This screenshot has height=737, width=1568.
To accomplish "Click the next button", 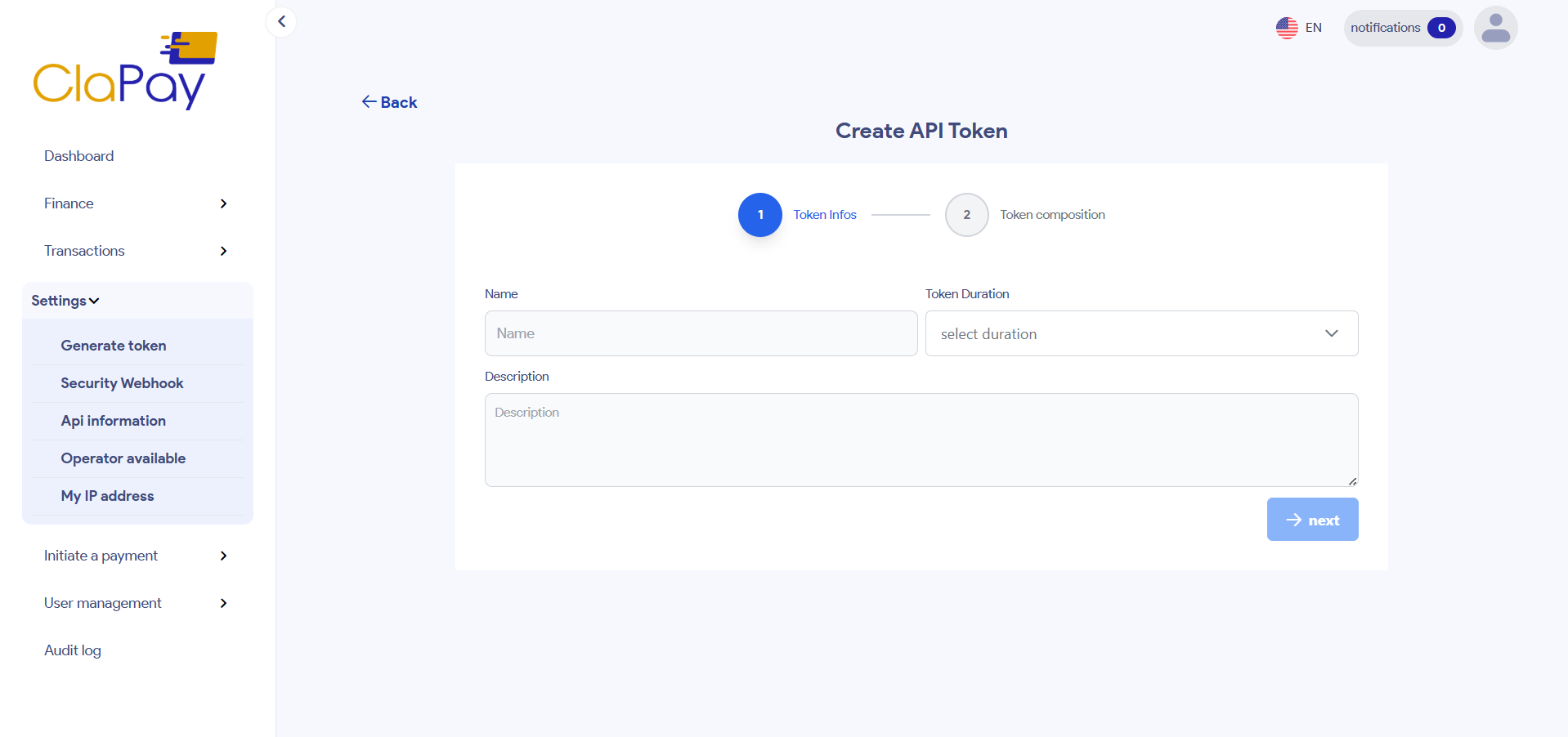I will click(x=1311, y=519).
